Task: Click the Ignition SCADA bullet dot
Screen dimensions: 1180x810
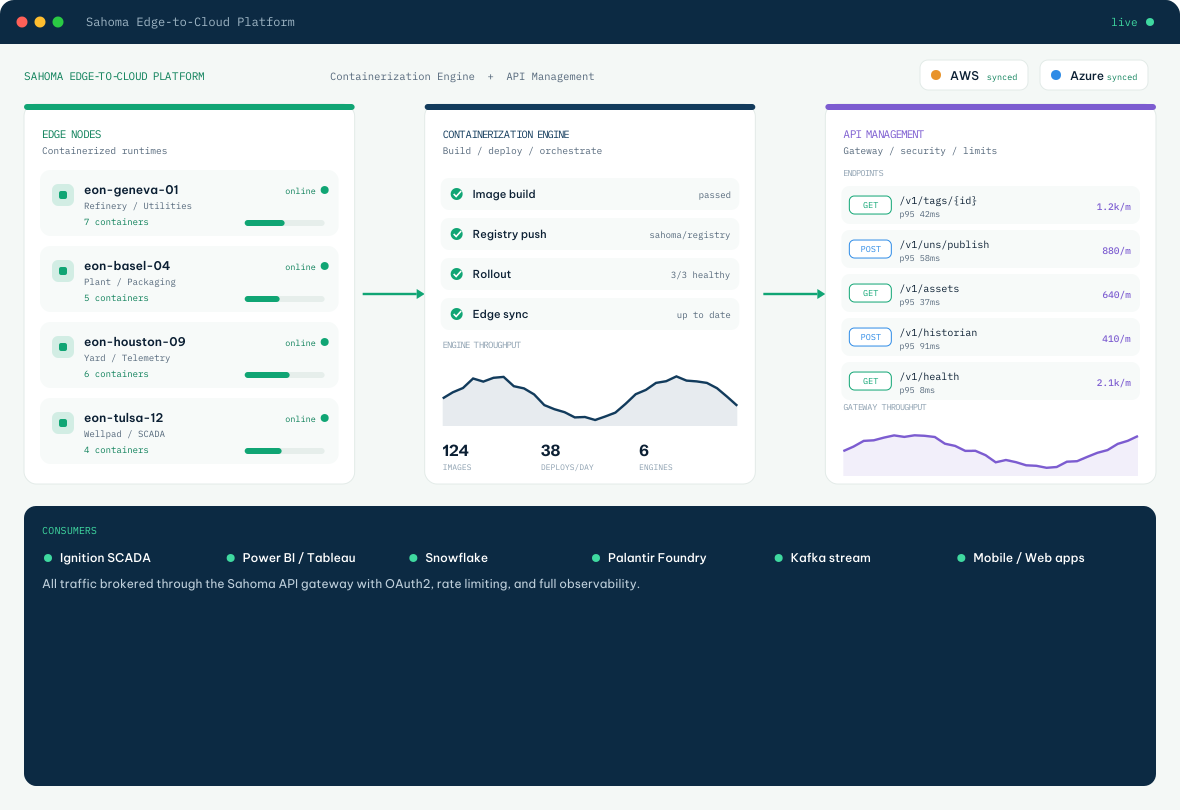Action: point(48,558)
